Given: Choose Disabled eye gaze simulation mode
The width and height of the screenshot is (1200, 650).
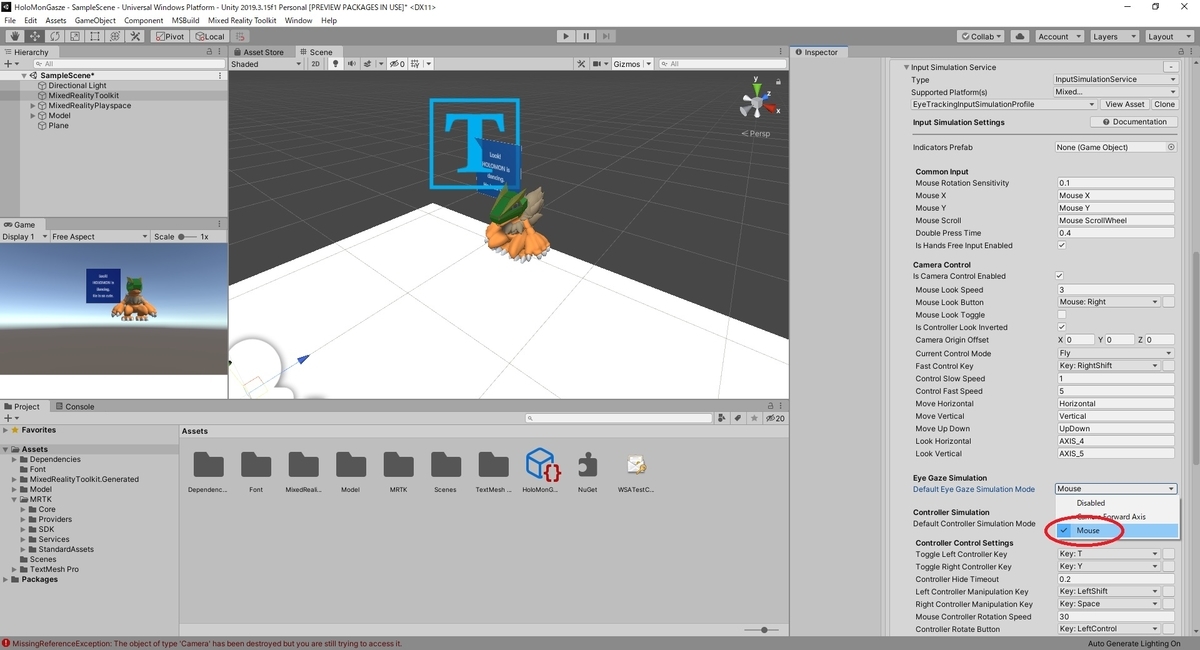Looking at the screenshot, I should pos(1117,503).
